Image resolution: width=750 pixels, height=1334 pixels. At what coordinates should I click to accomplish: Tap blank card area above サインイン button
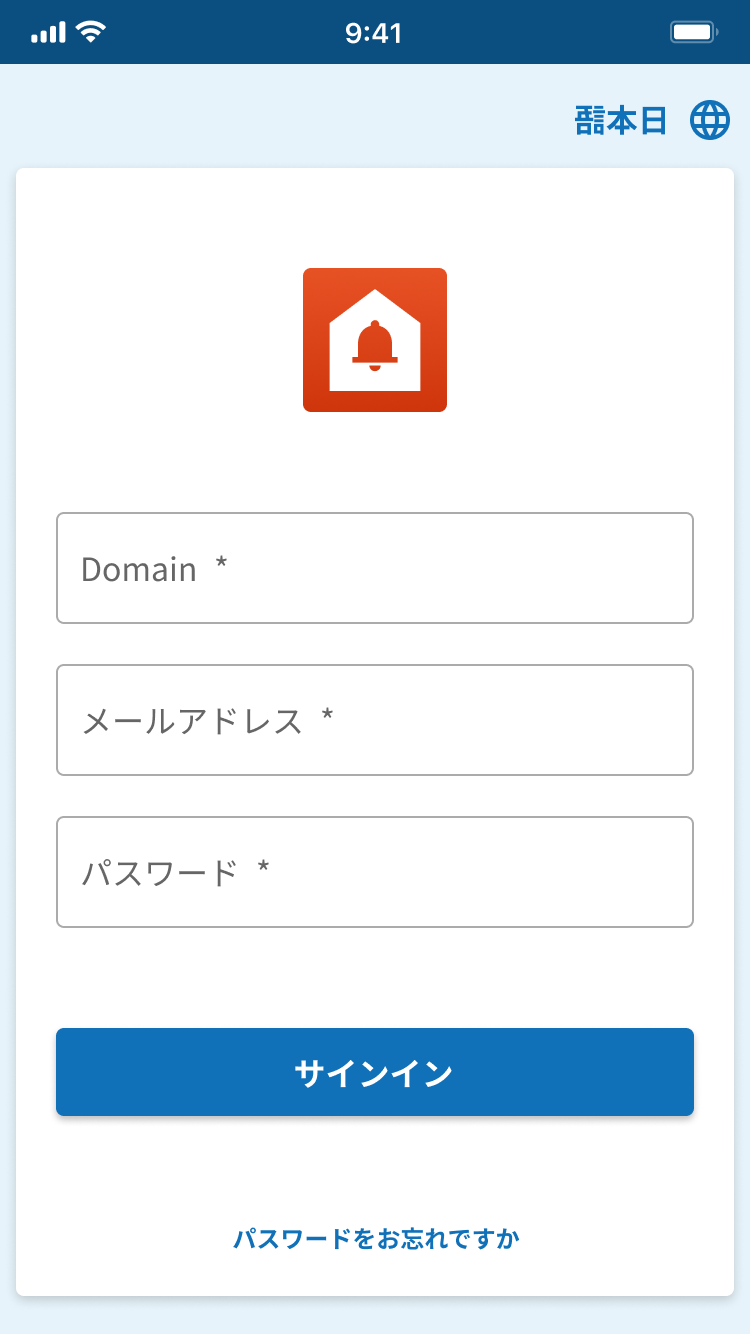click(x=375, y=978)
